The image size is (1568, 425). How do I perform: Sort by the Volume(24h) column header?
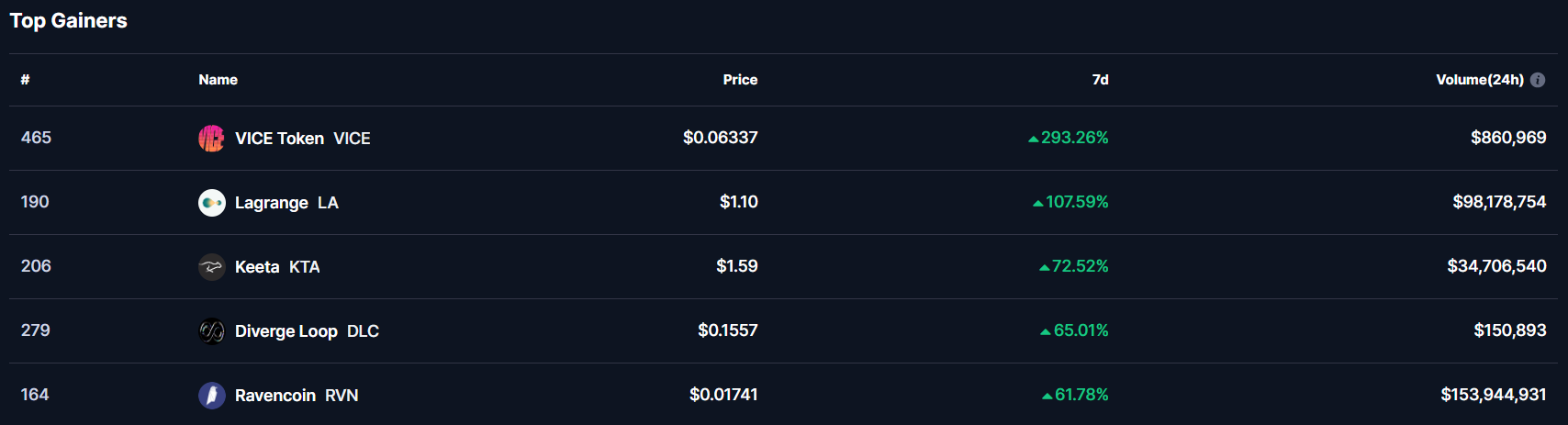(x=1480, y=80)
